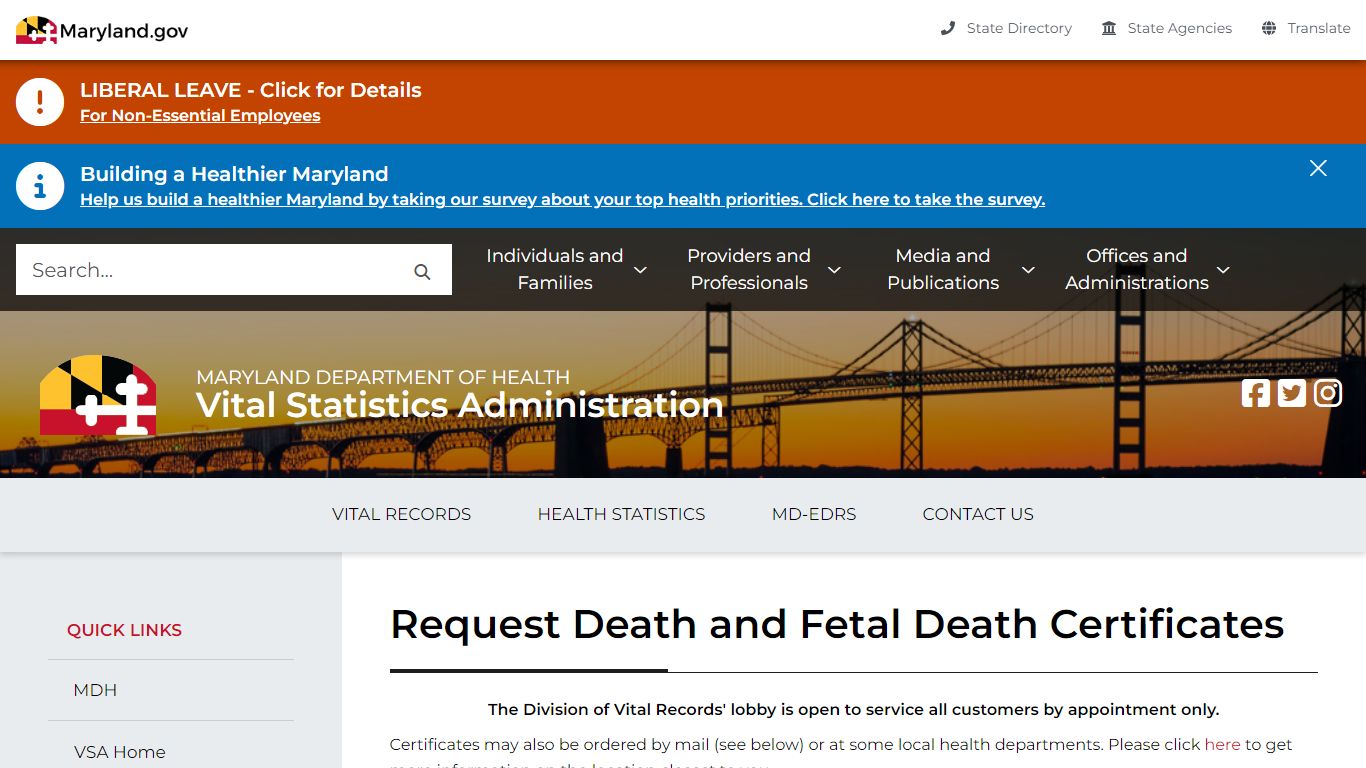The height and width of the screenshot is (768, 1366).
Task: Click the State Directory phone icon
Action: pos(948,28)
